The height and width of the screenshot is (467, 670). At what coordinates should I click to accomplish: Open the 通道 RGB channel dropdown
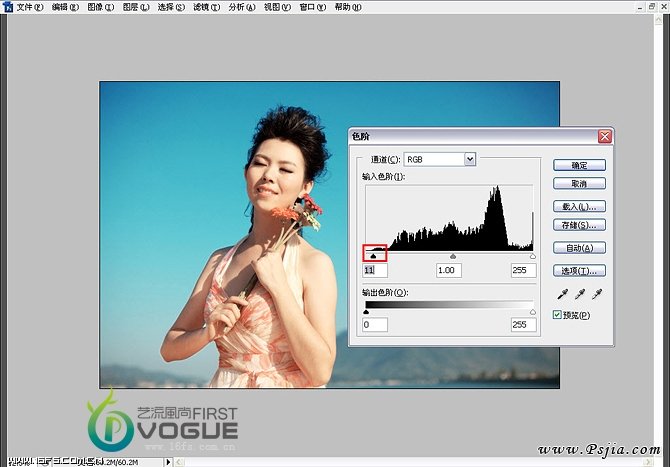pyautogui.click(x=440, y=159)
